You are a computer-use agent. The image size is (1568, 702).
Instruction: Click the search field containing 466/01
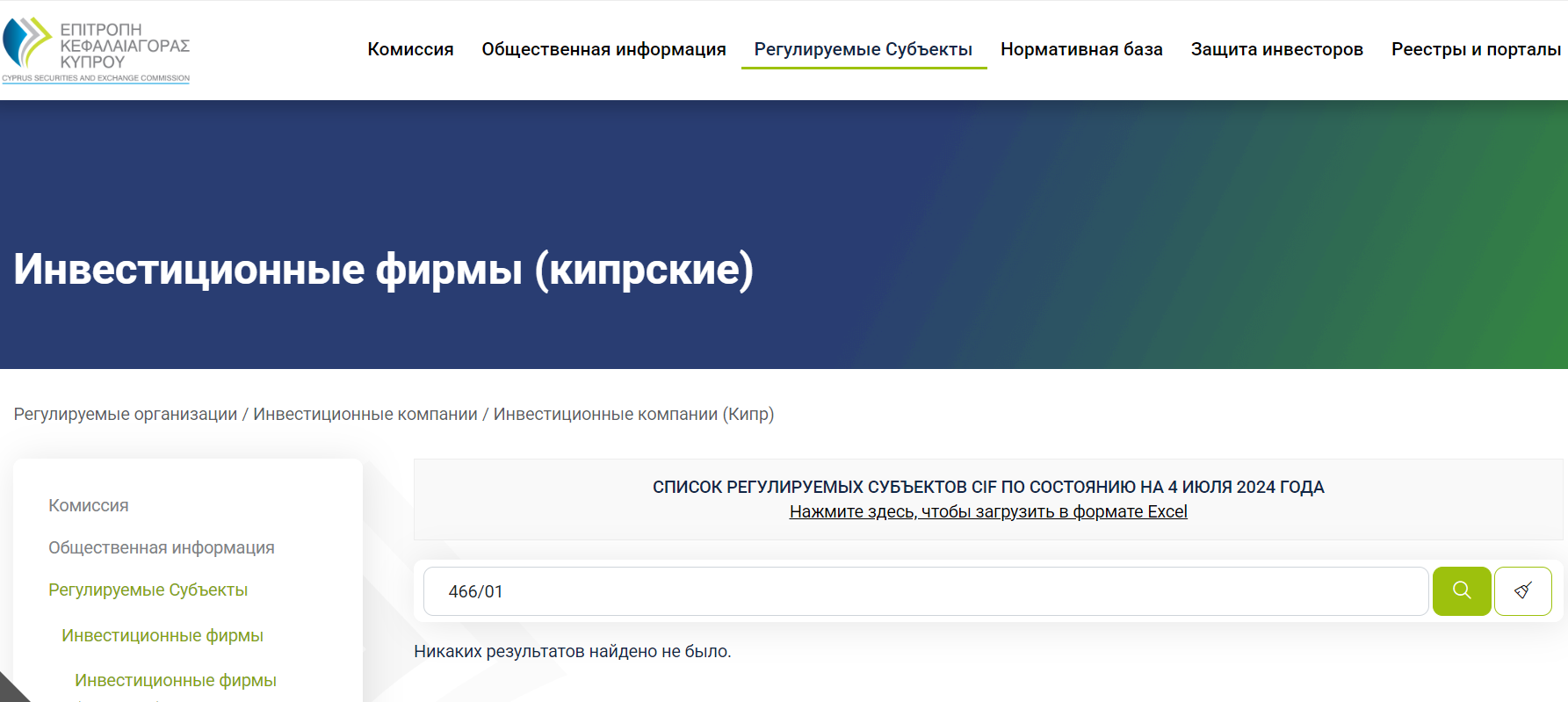[x=926, y=591]
